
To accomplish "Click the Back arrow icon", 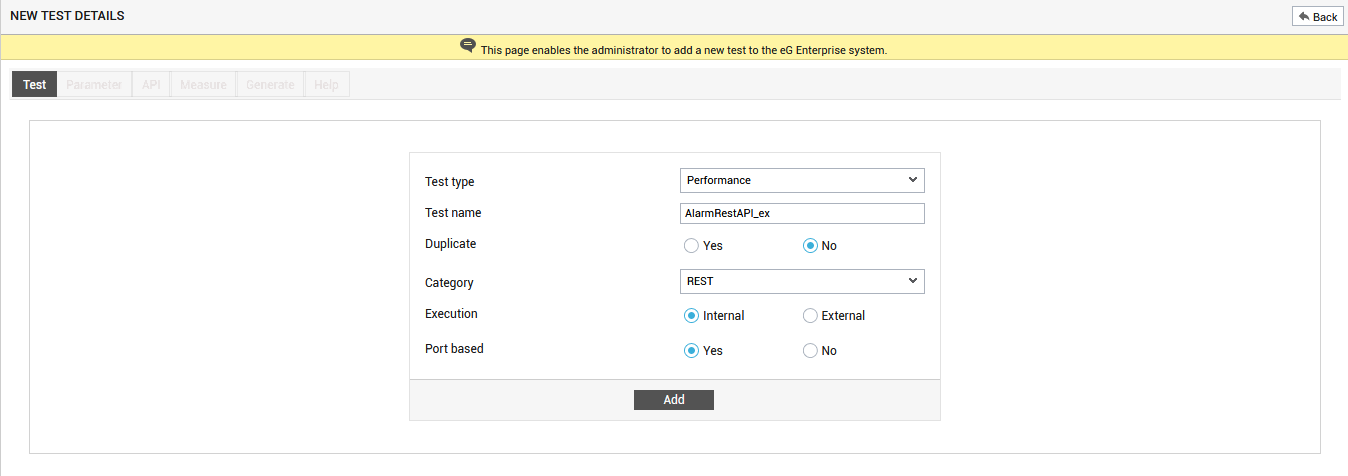I will pos(1303,17).
